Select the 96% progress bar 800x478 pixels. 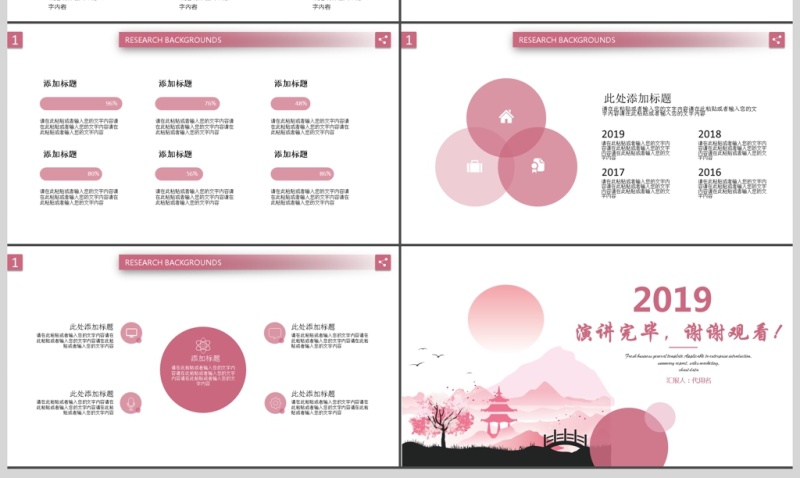[81, 104]
